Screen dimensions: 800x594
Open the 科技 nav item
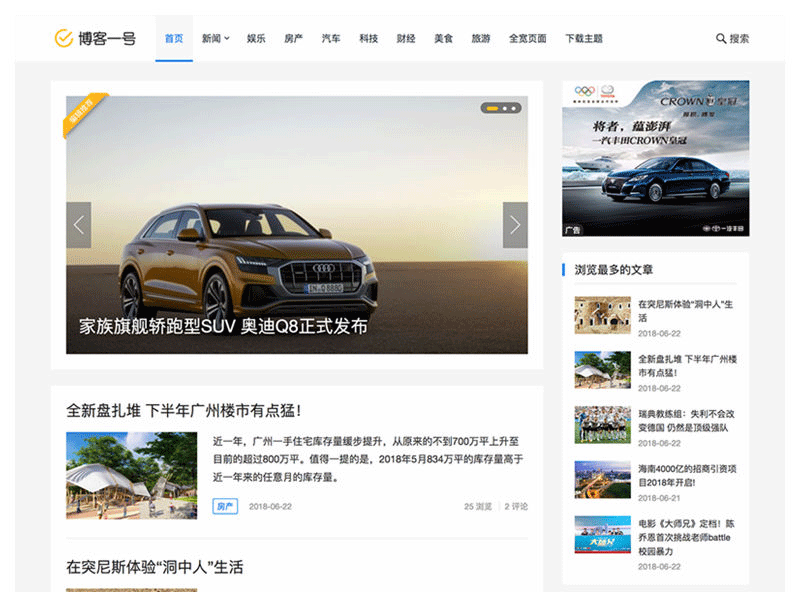pyautogui.click(x=368, y=38)
